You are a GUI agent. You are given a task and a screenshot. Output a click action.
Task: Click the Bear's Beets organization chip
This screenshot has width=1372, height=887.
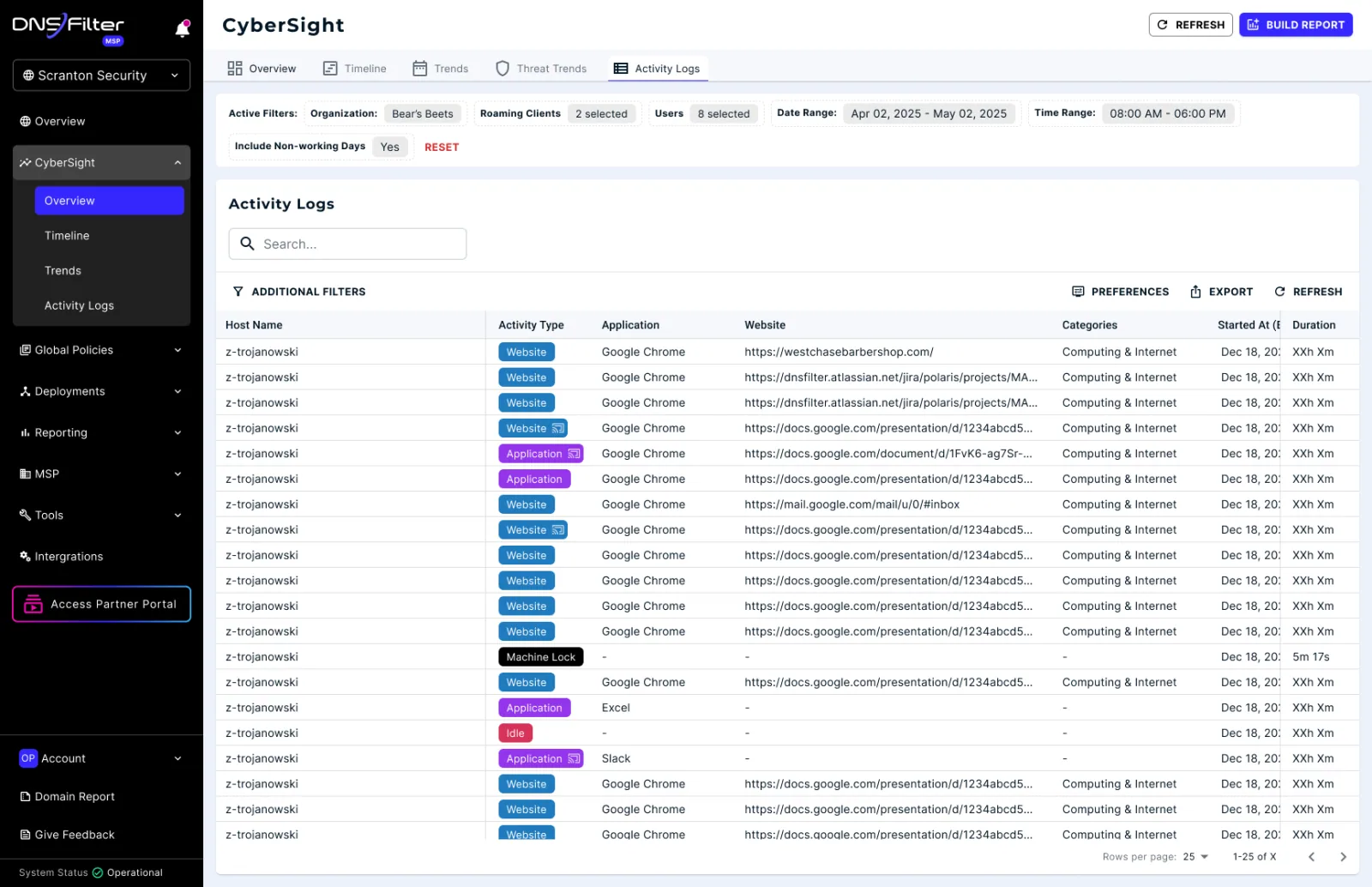(423, 113)
